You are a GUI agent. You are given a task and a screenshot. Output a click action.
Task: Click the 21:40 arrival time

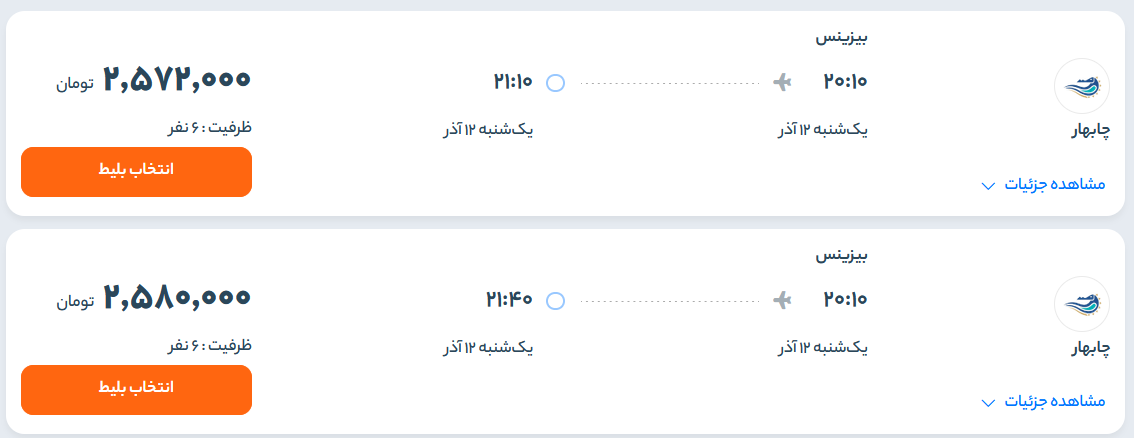509,299
